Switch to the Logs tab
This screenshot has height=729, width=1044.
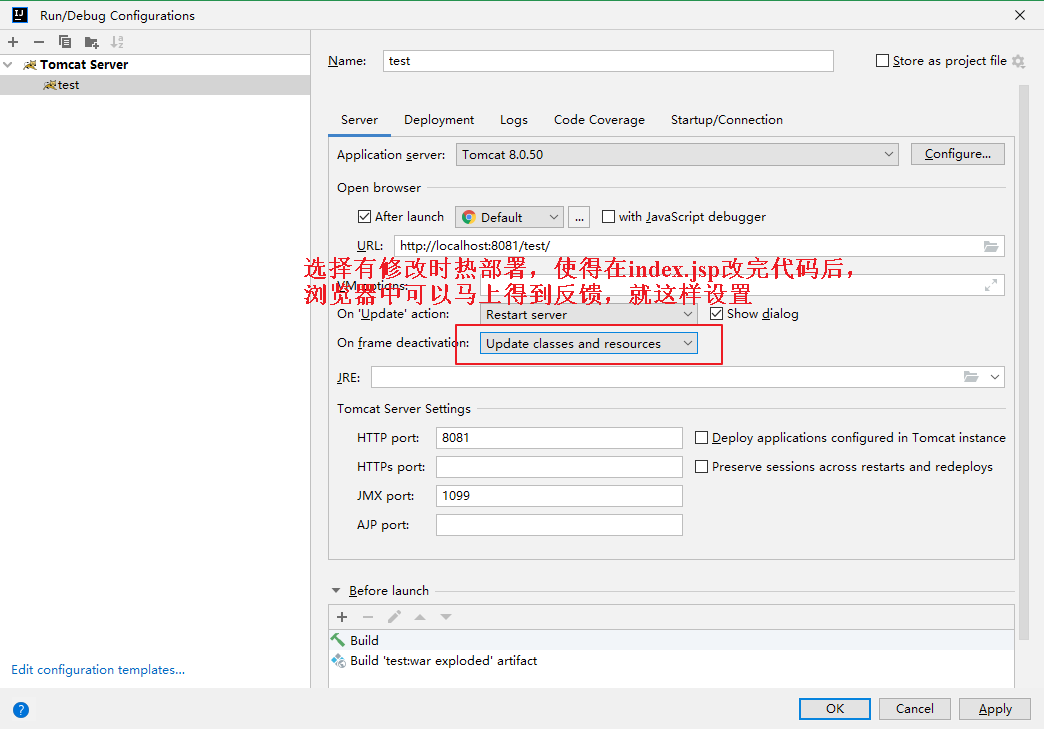click(x=514, y=120)
